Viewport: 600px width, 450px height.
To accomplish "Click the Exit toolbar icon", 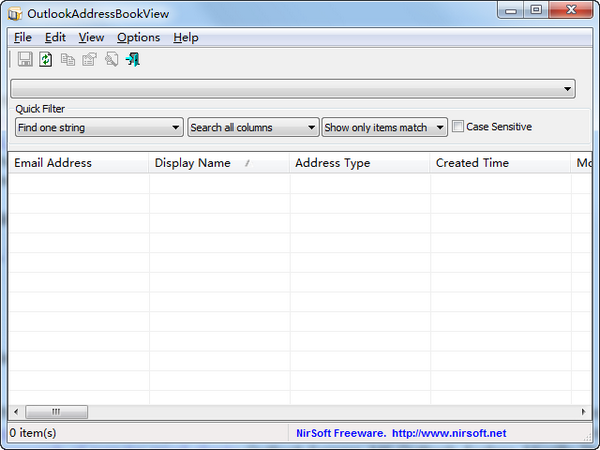I will [x=132, y=60].
